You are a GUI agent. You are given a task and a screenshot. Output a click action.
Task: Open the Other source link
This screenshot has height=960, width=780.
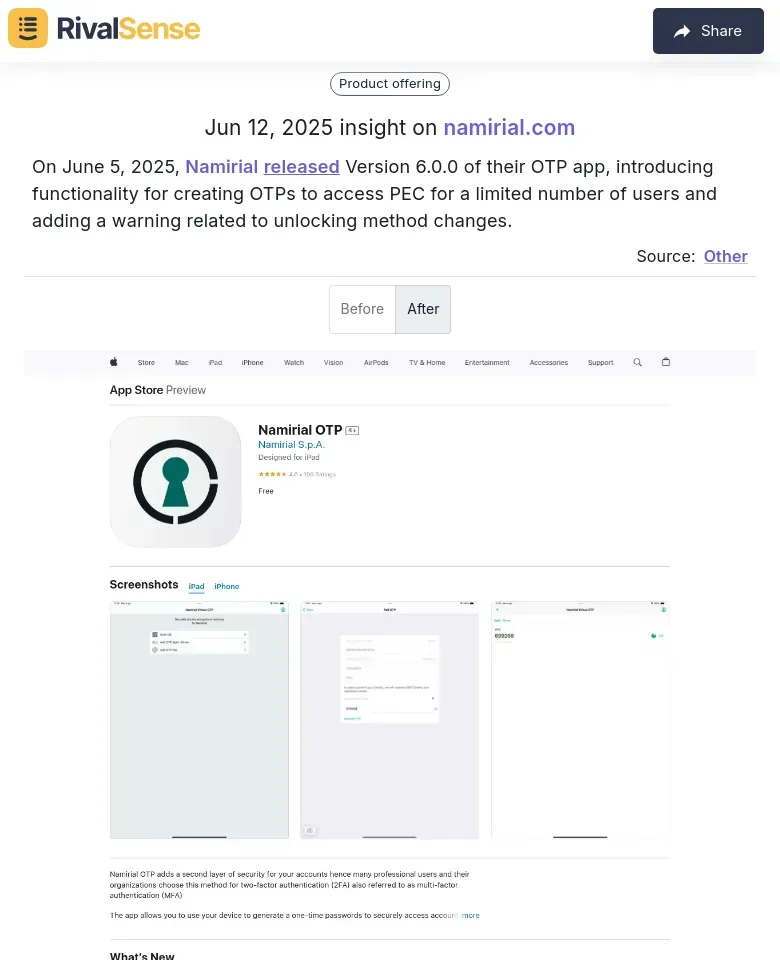(x=726, y=256)
